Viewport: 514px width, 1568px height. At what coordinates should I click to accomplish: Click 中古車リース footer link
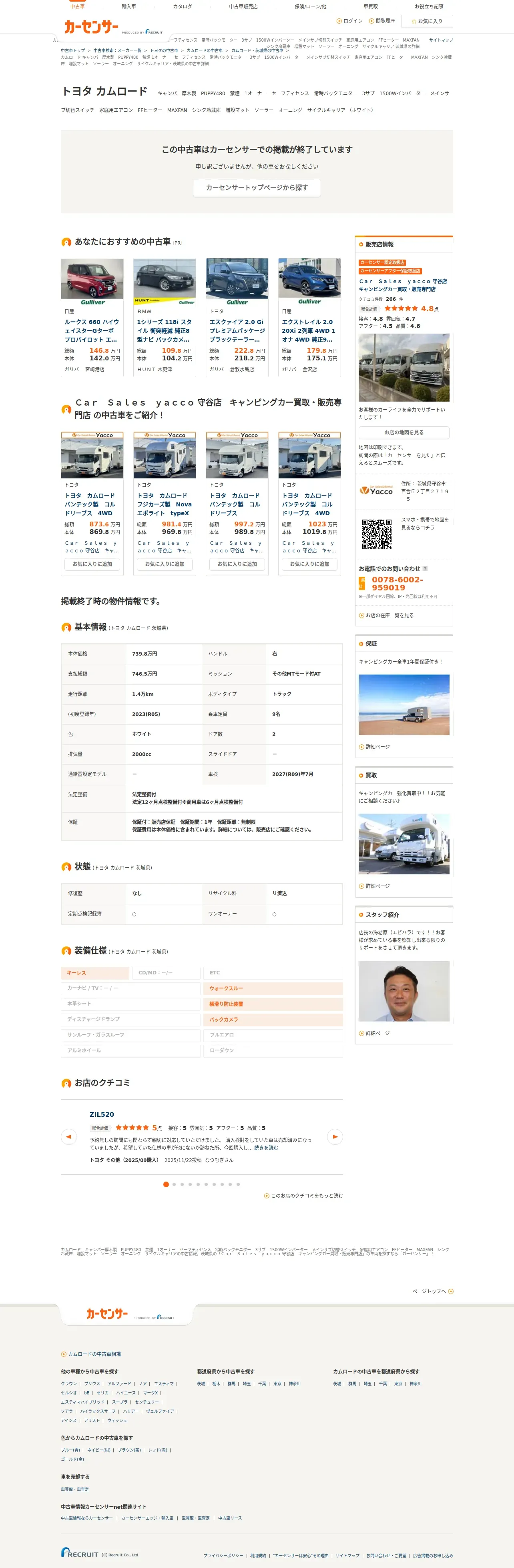[x=230, y=1518]
